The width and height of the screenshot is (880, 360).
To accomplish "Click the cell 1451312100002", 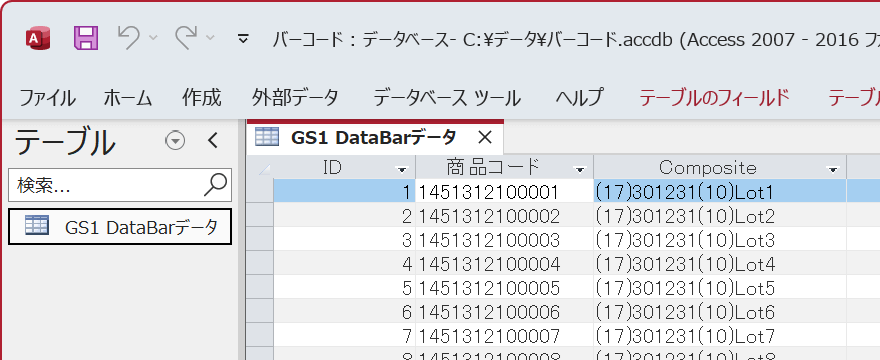I will point(505,216).
